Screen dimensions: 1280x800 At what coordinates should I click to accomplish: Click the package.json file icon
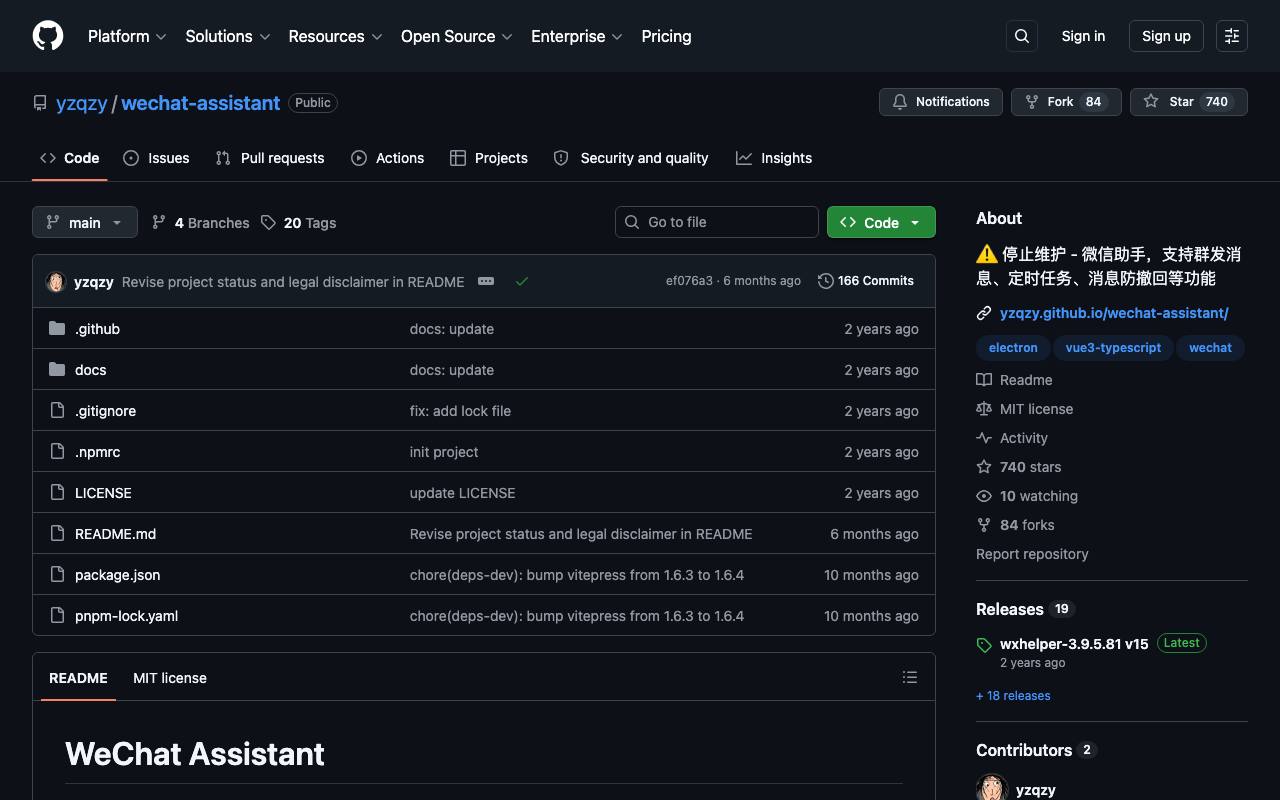57,574
